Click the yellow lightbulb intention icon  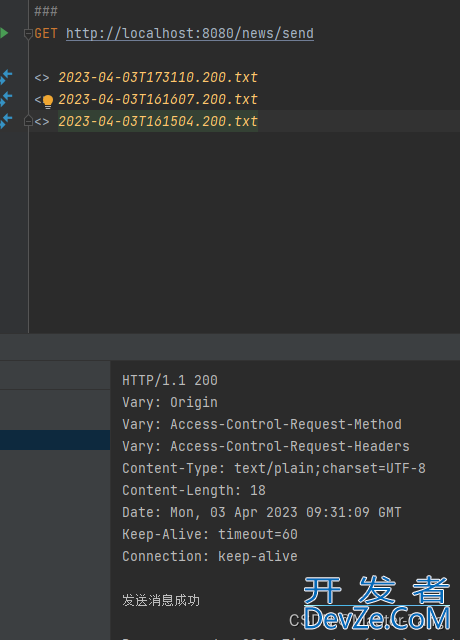coord(48,101)
